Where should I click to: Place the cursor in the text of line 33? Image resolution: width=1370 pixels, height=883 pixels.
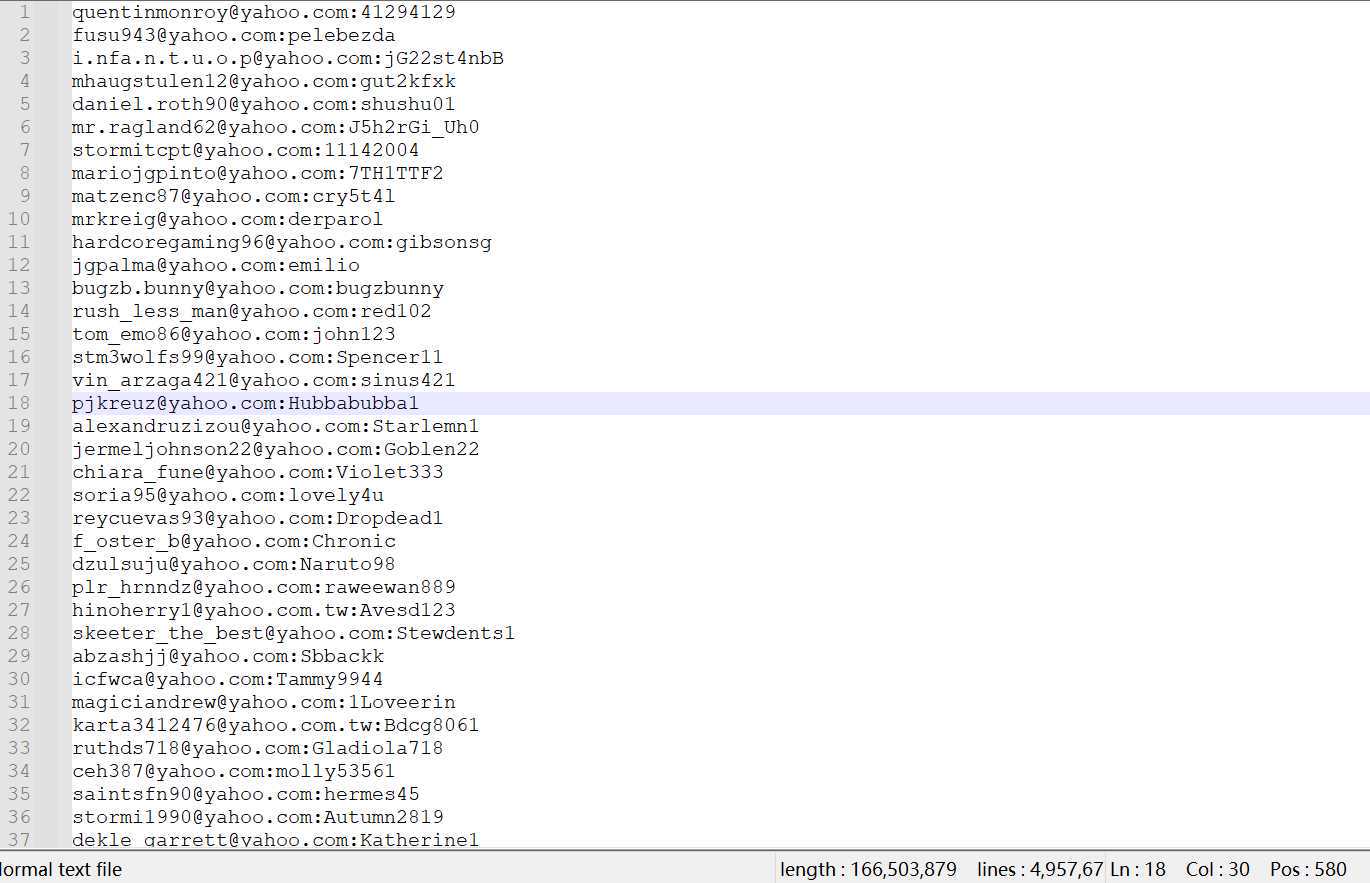click(258, 748)
